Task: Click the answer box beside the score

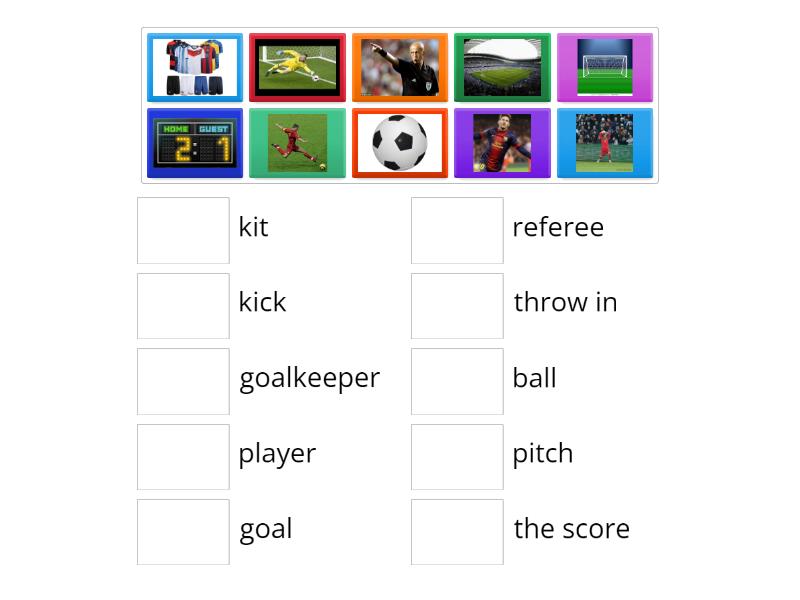Action: coord(457,532)
